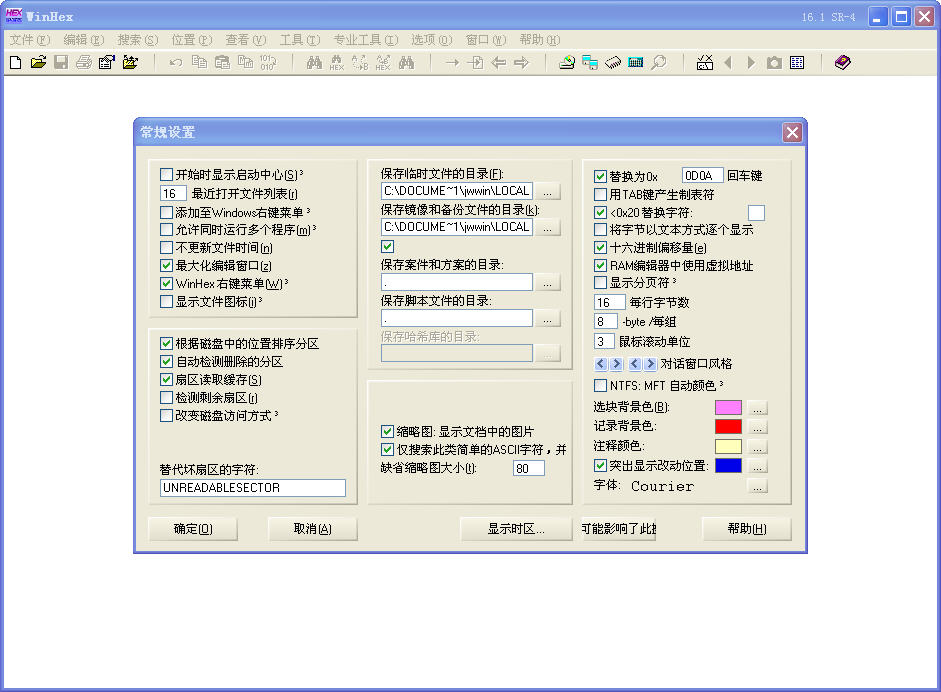The image size is (941, 692).
Task: Click the 缺省缩略图大小 field showing 80
Action: tap(529, 468)
